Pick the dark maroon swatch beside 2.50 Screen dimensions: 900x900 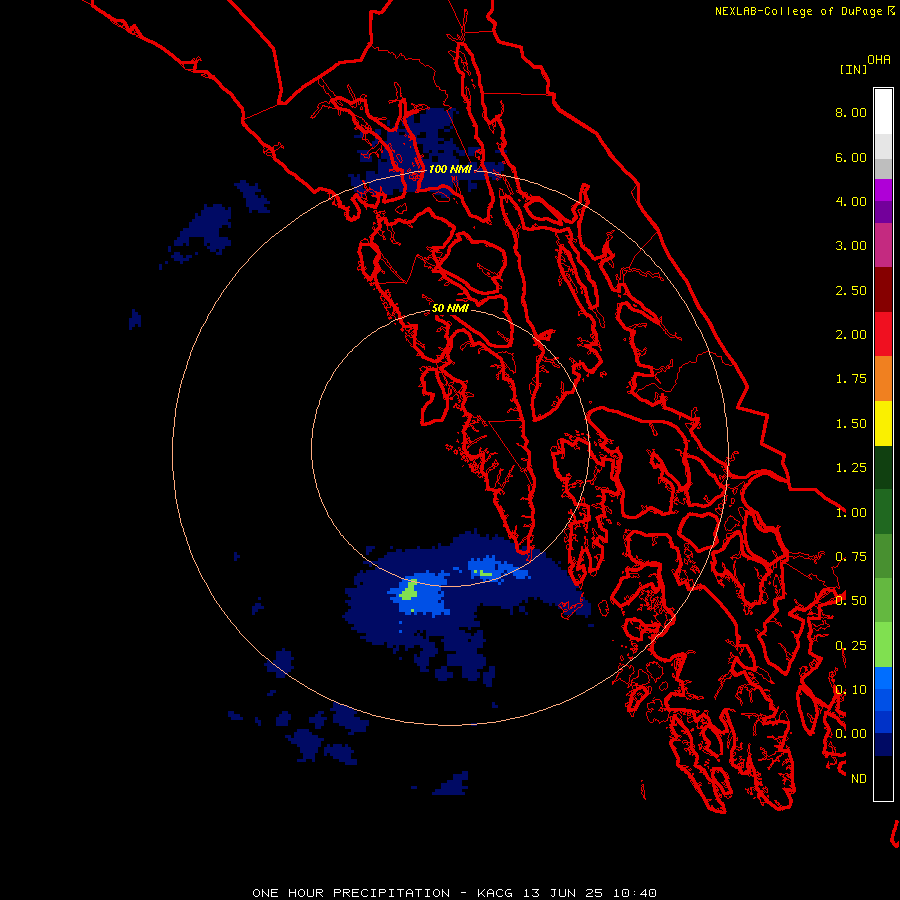(883, 290)
